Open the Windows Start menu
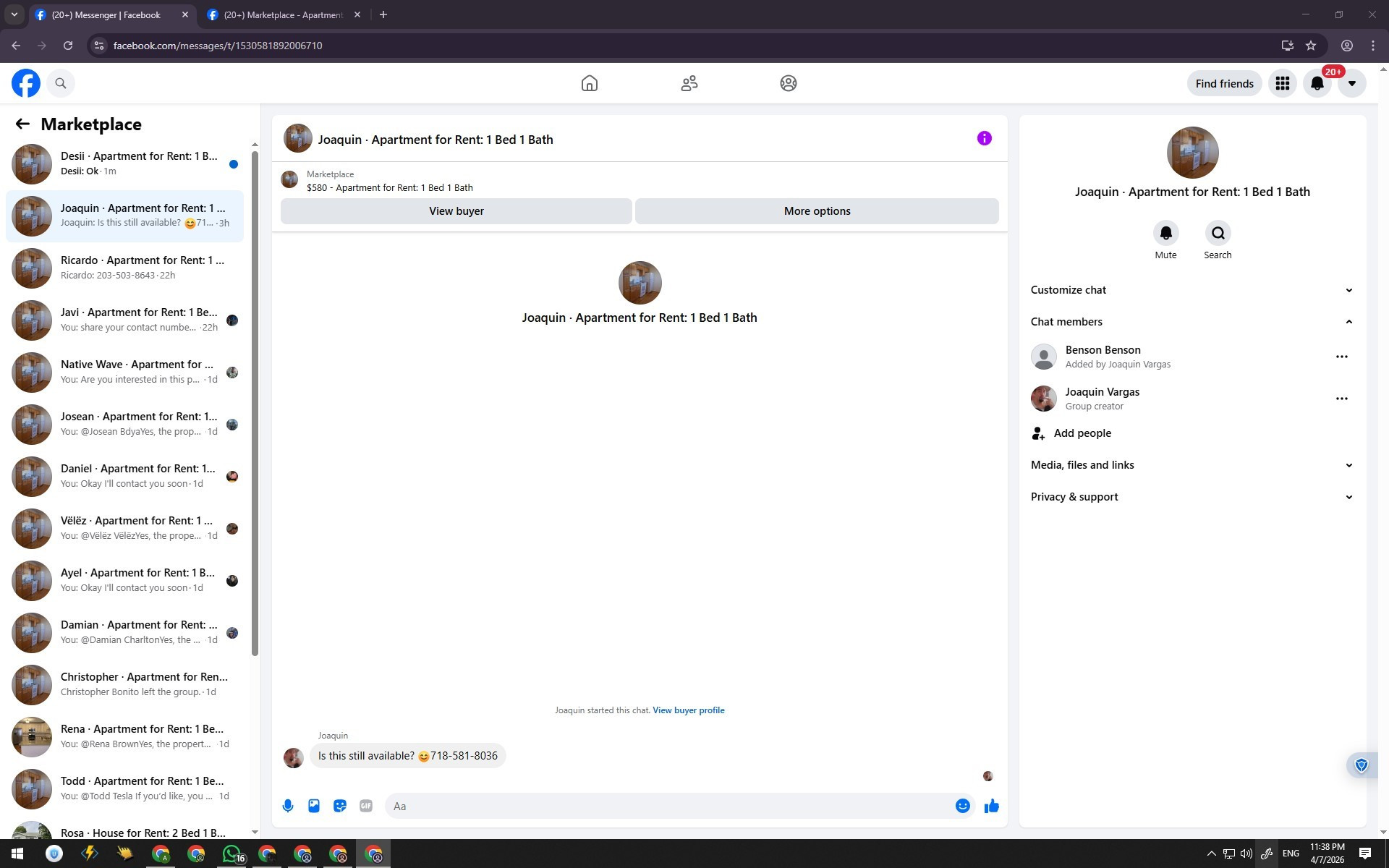Image resolution: width=1389 pixels, height=868 pixels. (x=16, y=854)
